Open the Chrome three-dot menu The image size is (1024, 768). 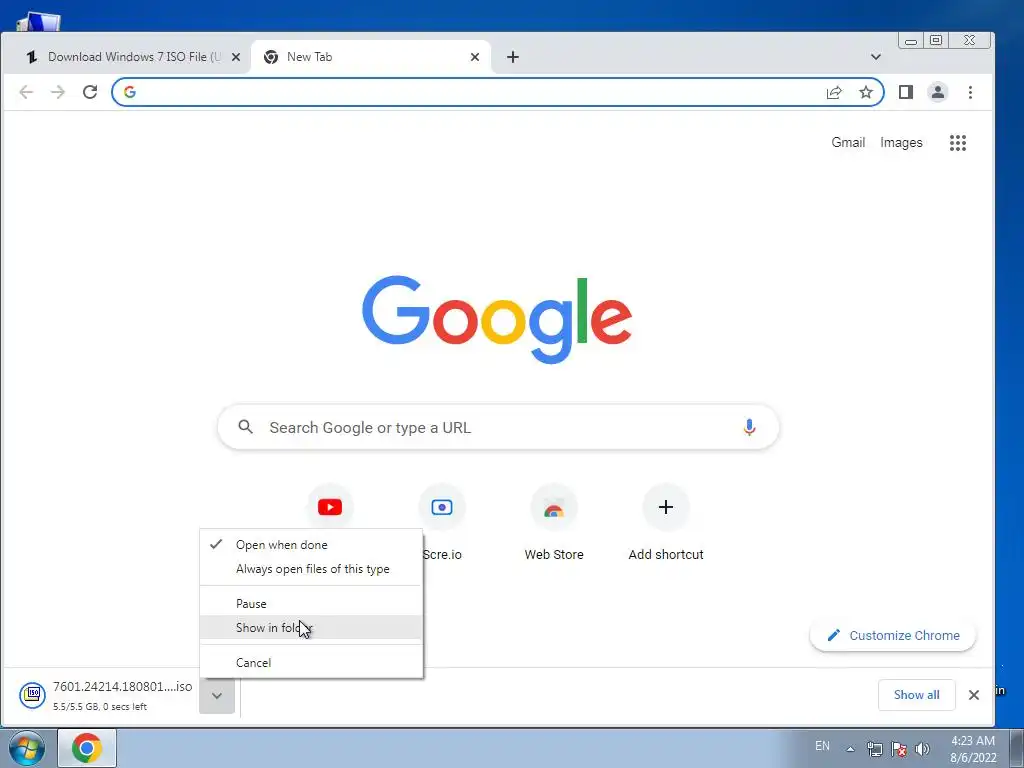point(970,92)
